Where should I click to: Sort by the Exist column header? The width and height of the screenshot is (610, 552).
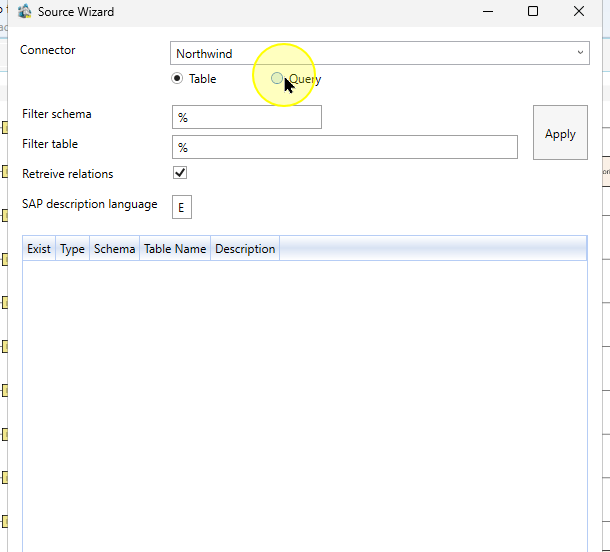click(39, 249)
